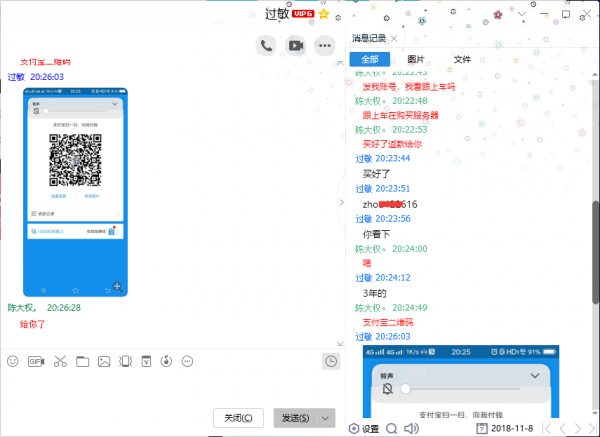Click record header 过敏 20:24:12
Viewport: 600px width, 437px height.
[383, 278]
